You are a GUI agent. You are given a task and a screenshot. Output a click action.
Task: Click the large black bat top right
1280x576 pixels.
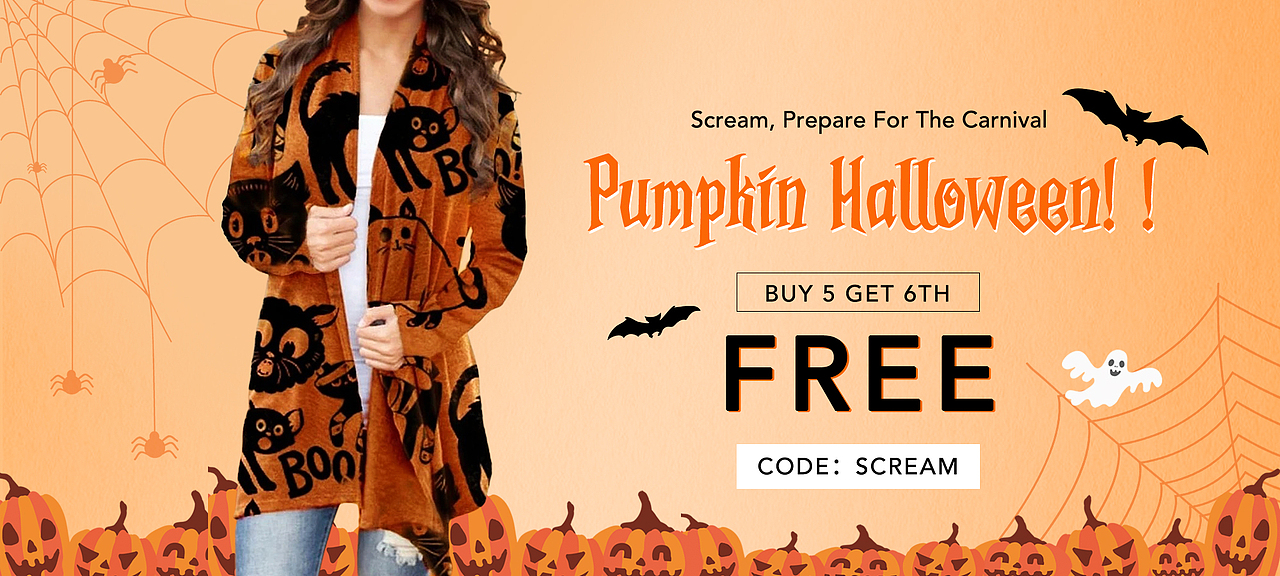(x=1135, y=120)
